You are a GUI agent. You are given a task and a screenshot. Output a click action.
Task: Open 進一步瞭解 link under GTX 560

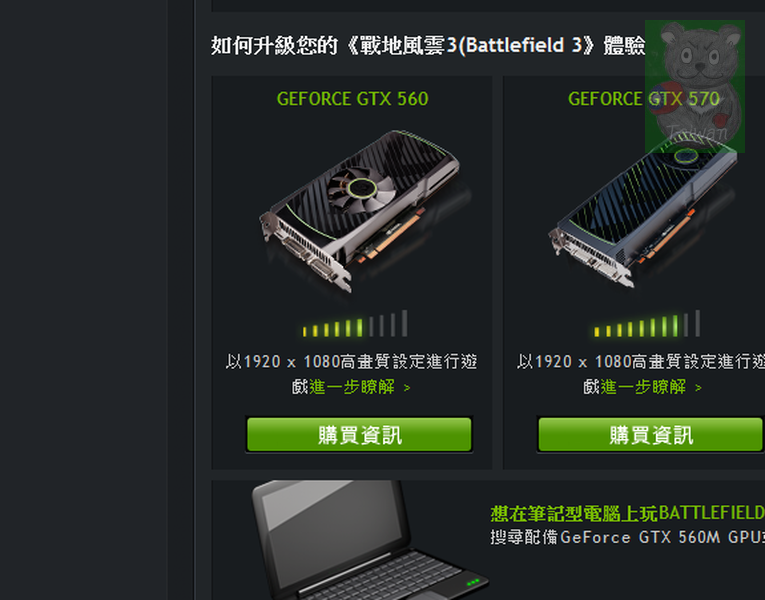tap(351, 387)
